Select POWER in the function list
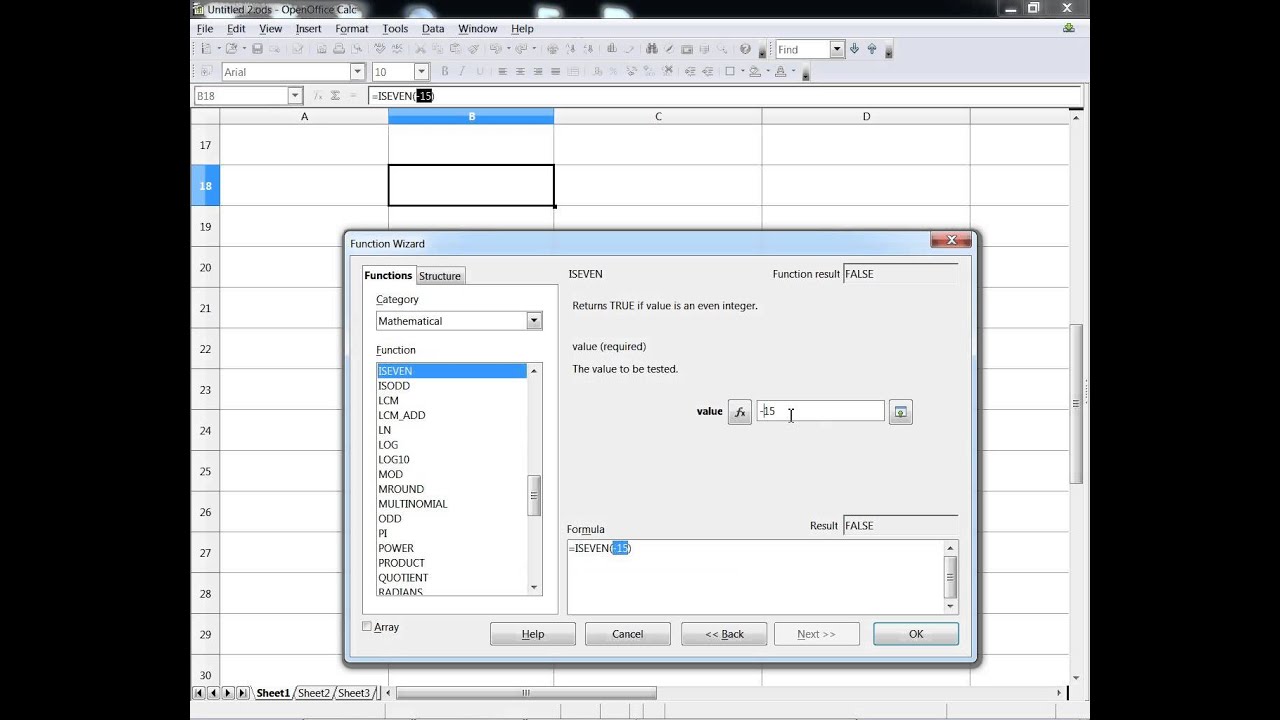This screenshot has width=1280, height=720. pos(451,548)
